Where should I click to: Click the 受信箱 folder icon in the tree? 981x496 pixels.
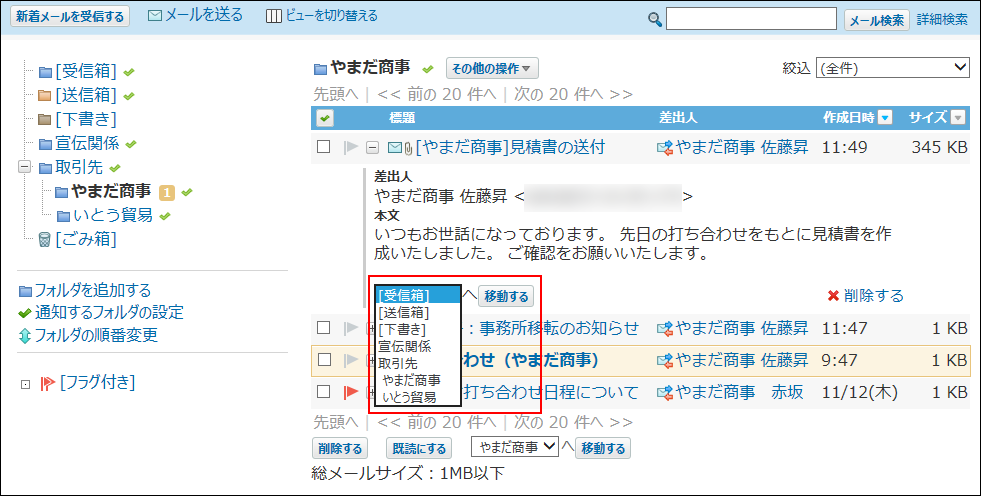point(45,73)
